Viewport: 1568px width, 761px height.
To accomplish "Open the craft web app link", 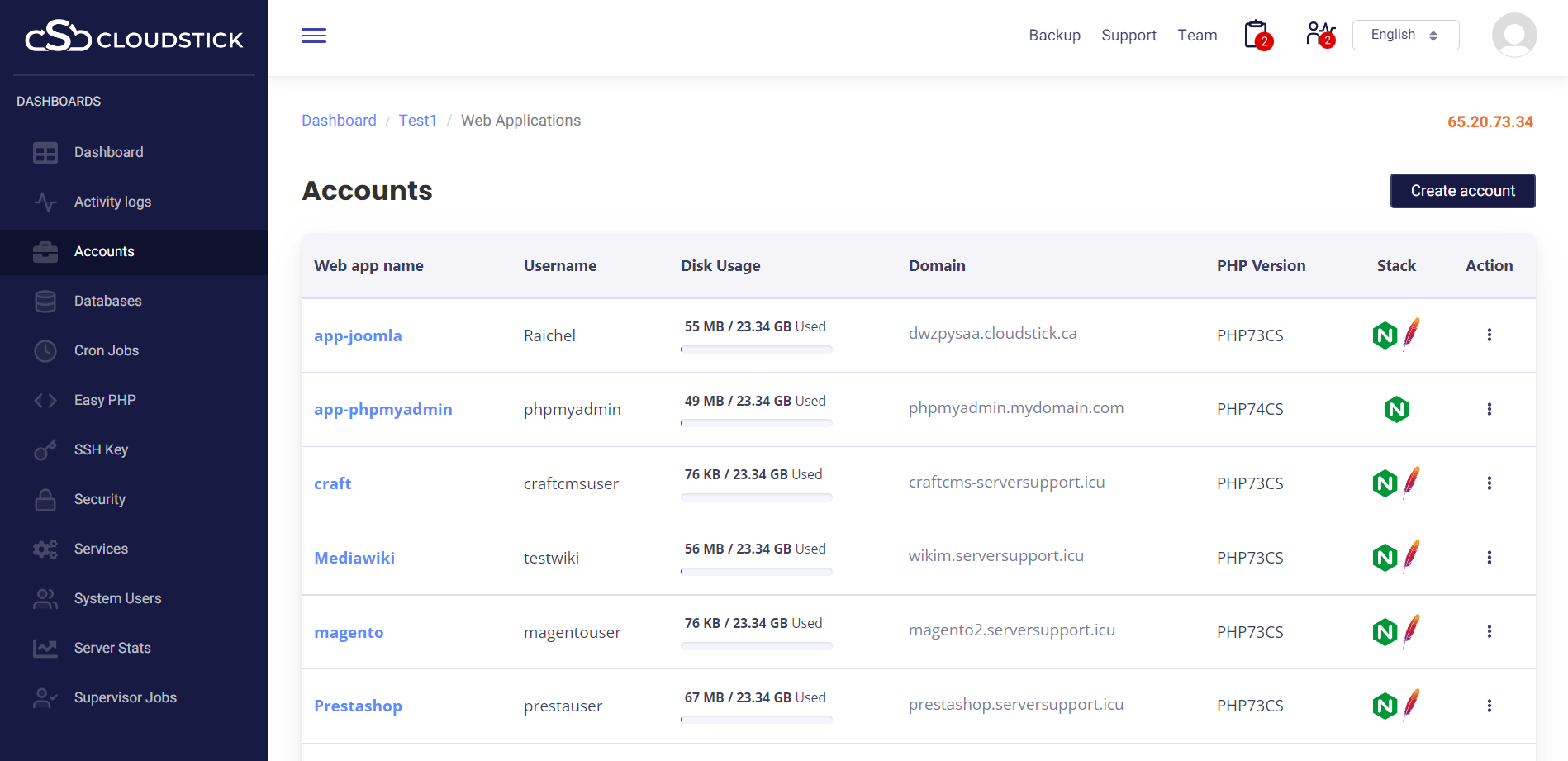I will pos(333,483).
